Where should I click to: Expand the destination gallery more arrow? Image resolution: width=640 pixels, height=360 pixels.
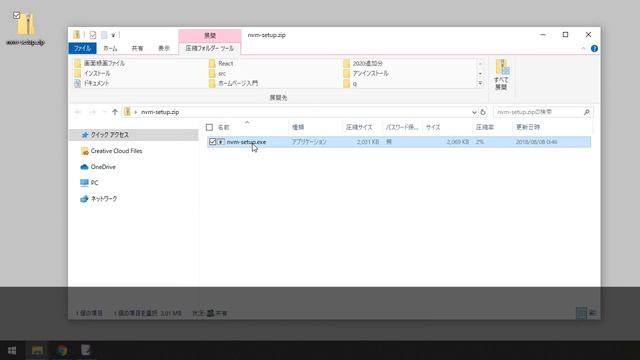(480, 83)
